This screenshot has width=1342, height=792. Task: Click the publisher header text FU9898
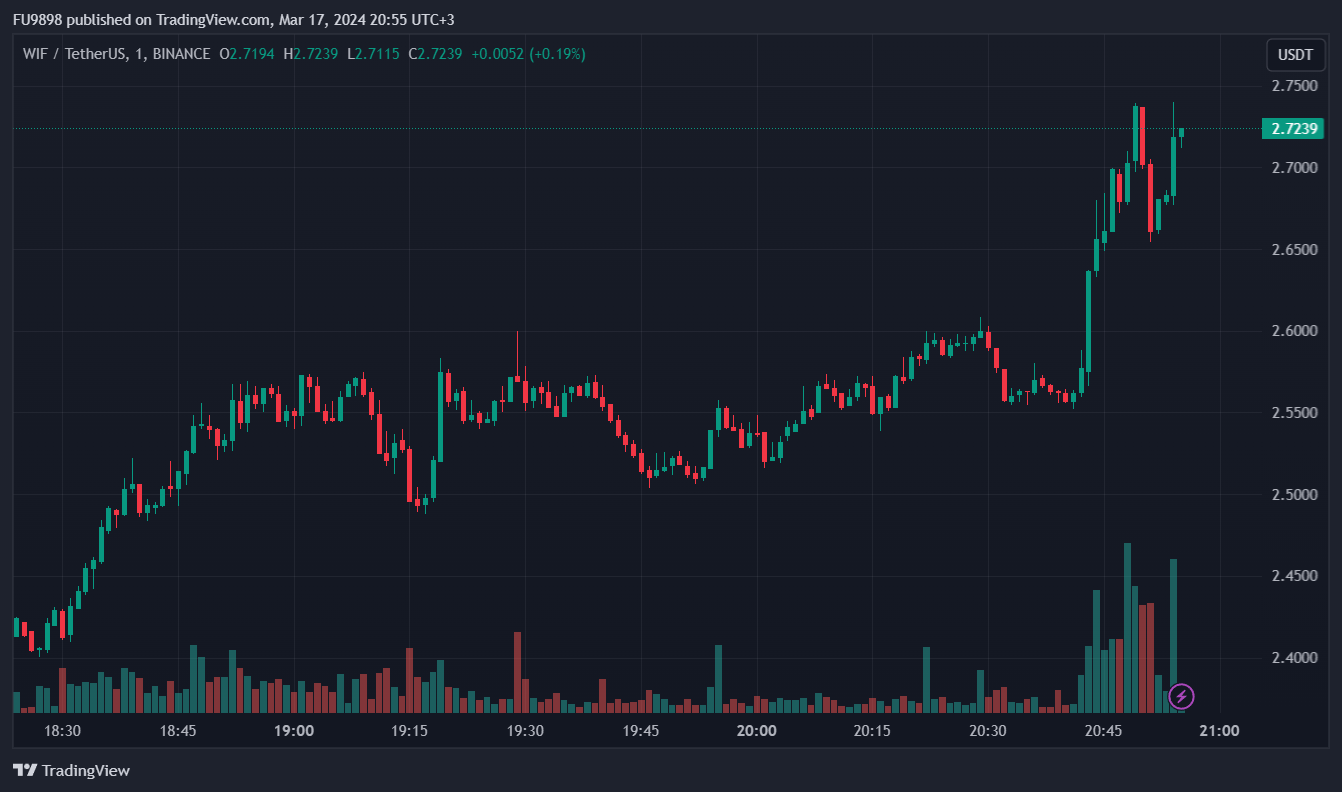point(36,20)
